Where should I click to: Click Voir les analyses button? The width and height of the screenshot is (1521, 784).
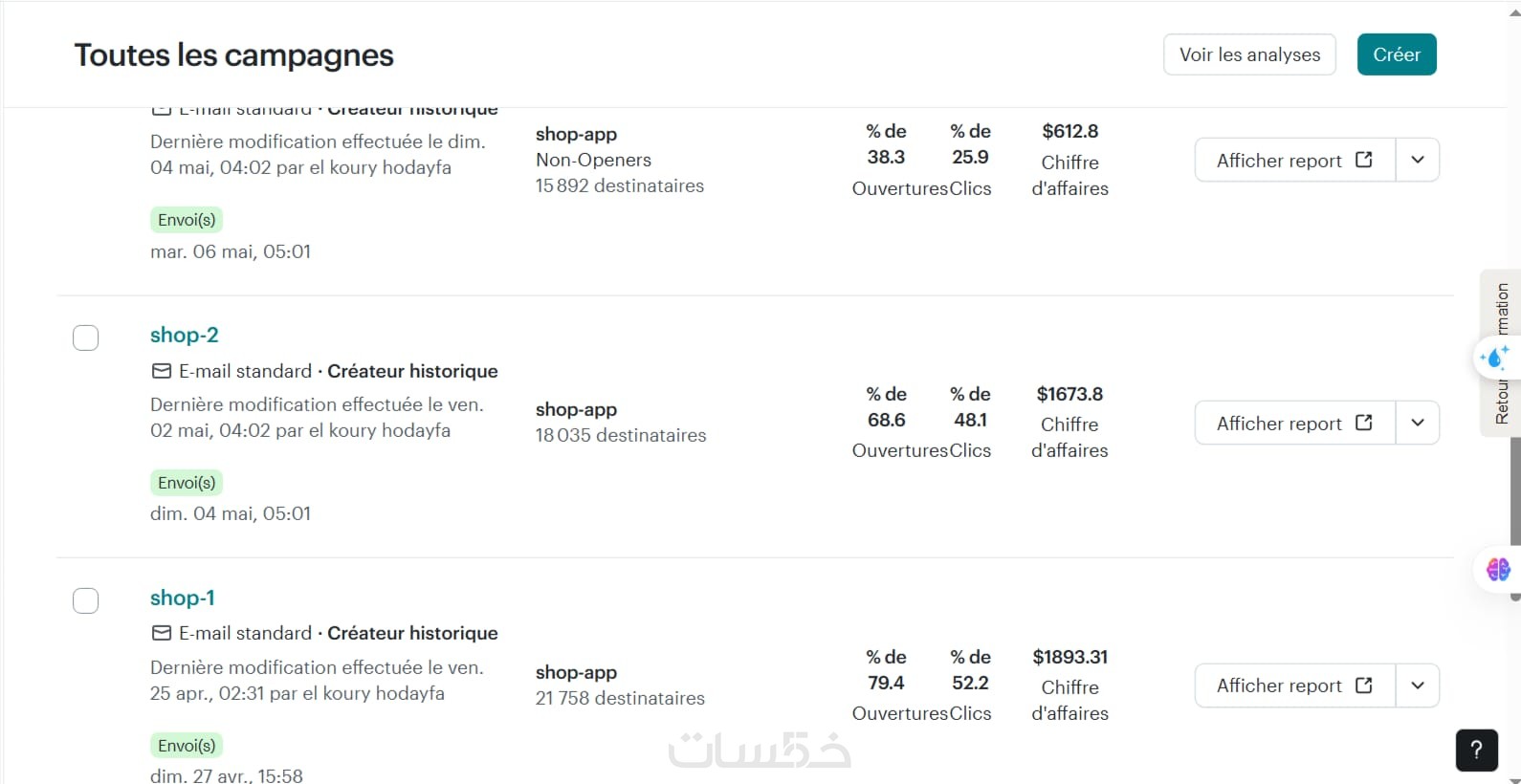pos(1249,54)
